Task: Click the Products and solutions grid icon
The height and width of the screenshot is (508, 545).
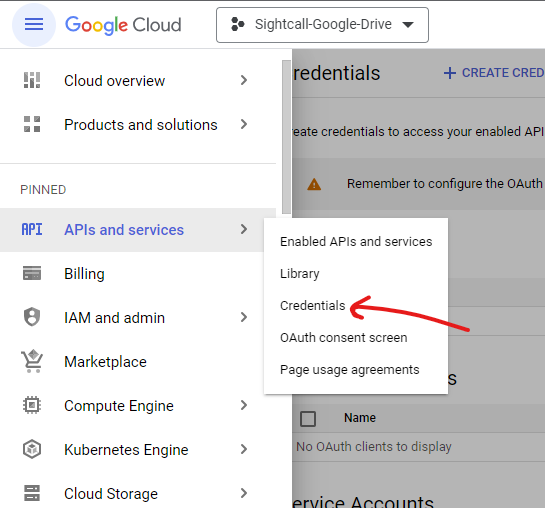Action: point(32,124)
